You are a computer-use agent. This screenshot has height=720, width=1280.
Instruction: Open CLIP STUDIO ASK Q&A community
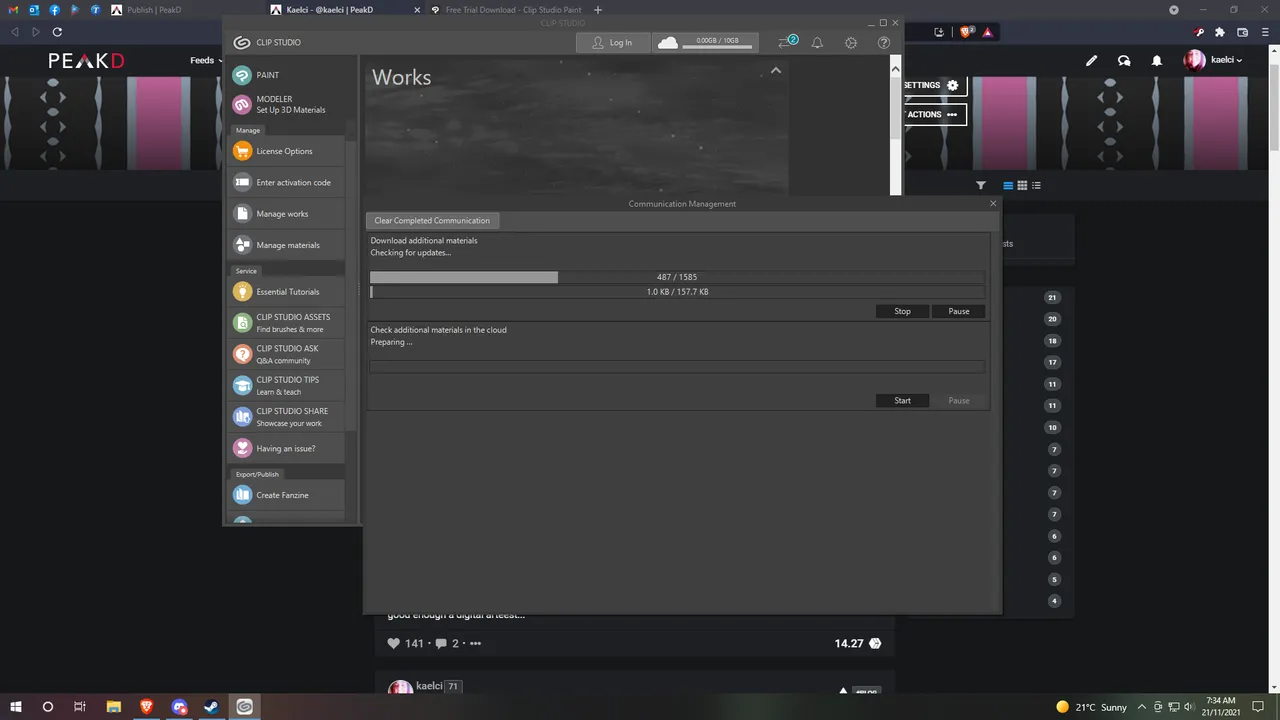tap(285, 354)
